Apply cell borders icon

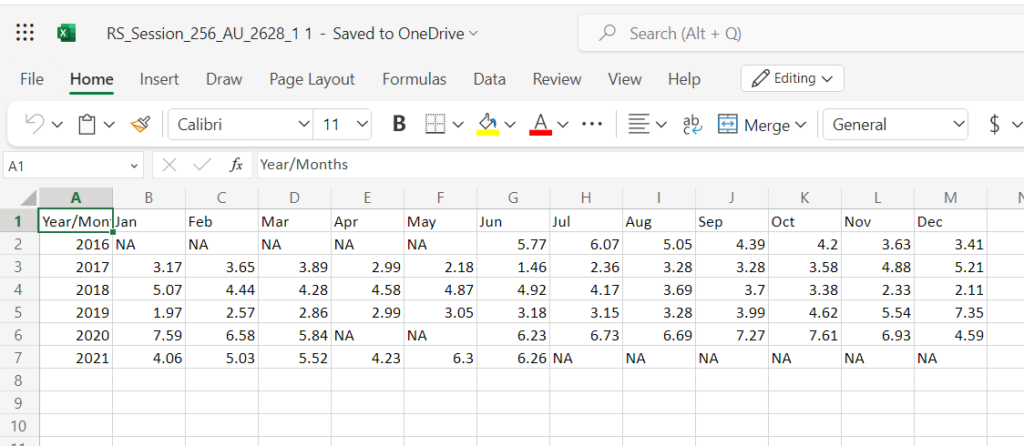435,124
